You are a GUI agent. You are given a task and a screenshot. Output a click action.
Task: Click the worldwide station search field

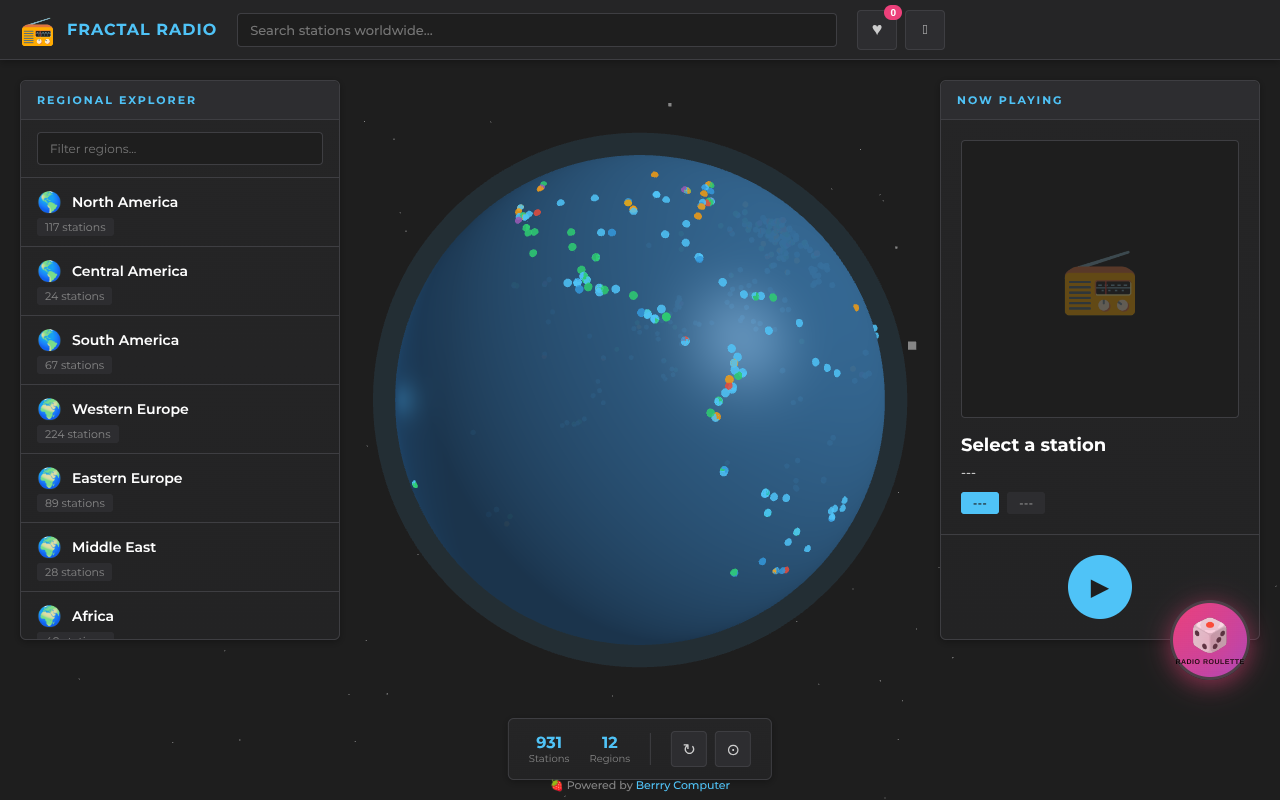[x=536, y=30]
